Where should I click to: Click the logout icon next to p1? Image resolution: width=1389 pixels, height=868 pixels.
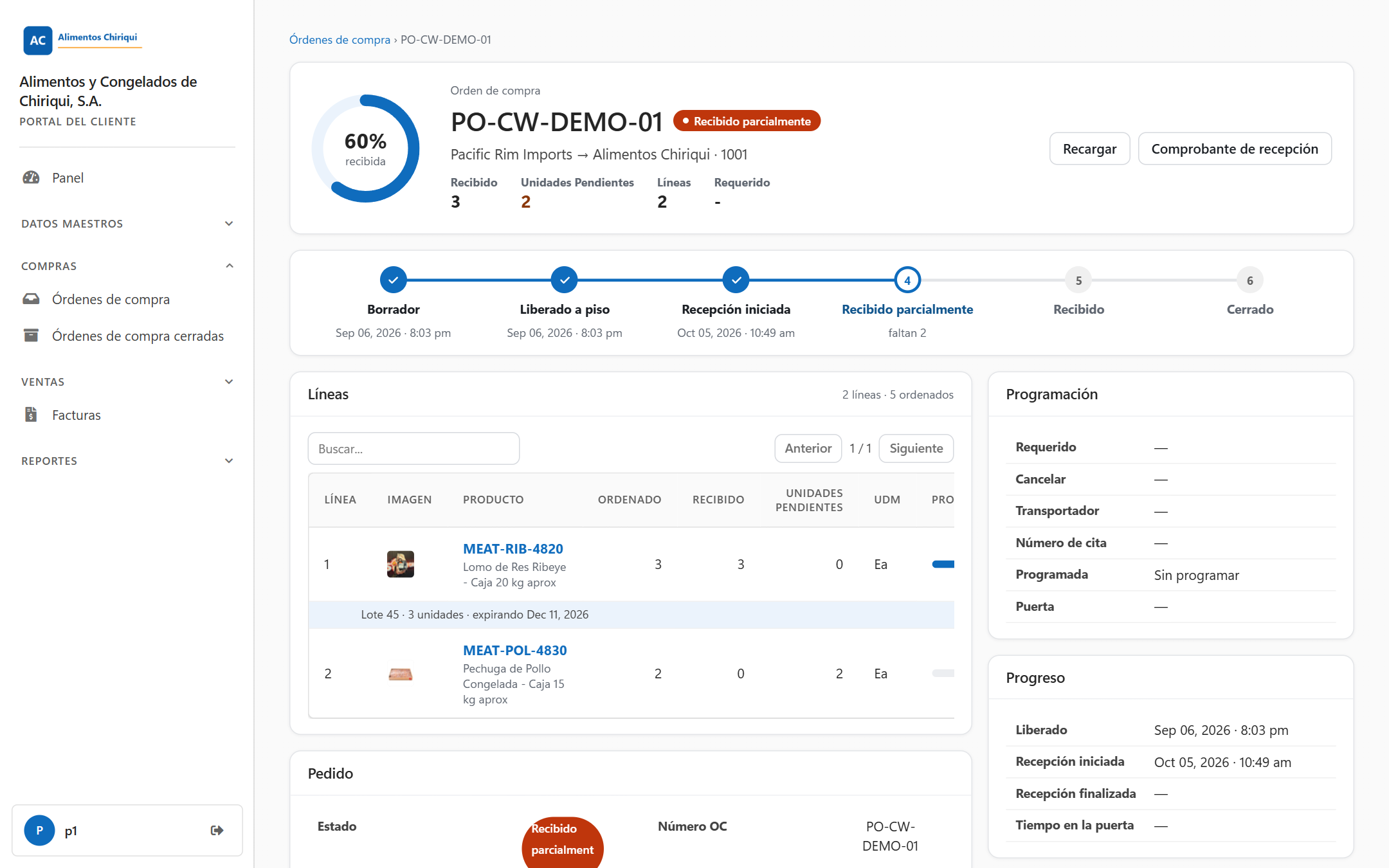(x=217, y=830)
